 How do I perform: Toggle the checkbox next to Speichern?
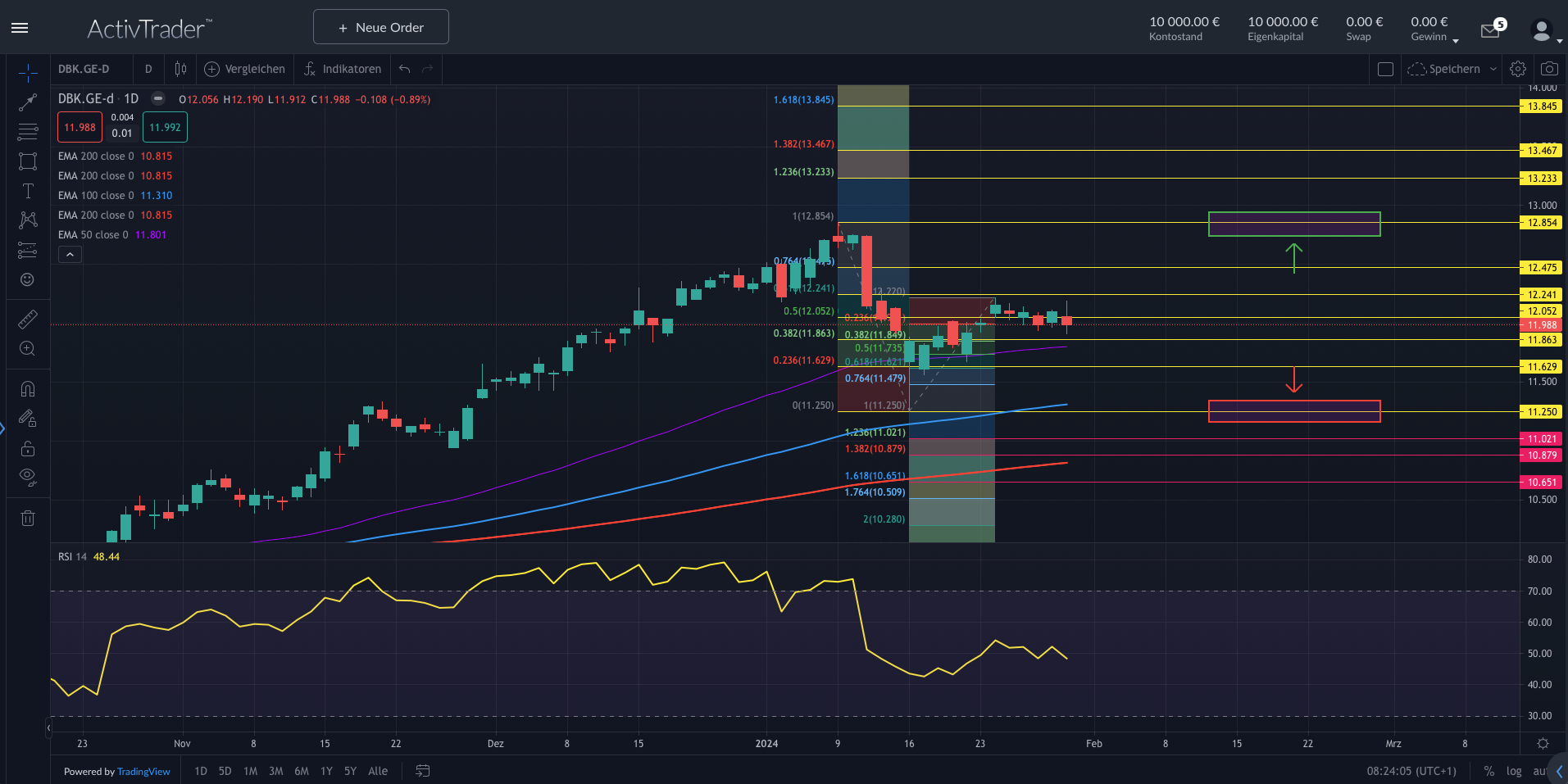1385,69
